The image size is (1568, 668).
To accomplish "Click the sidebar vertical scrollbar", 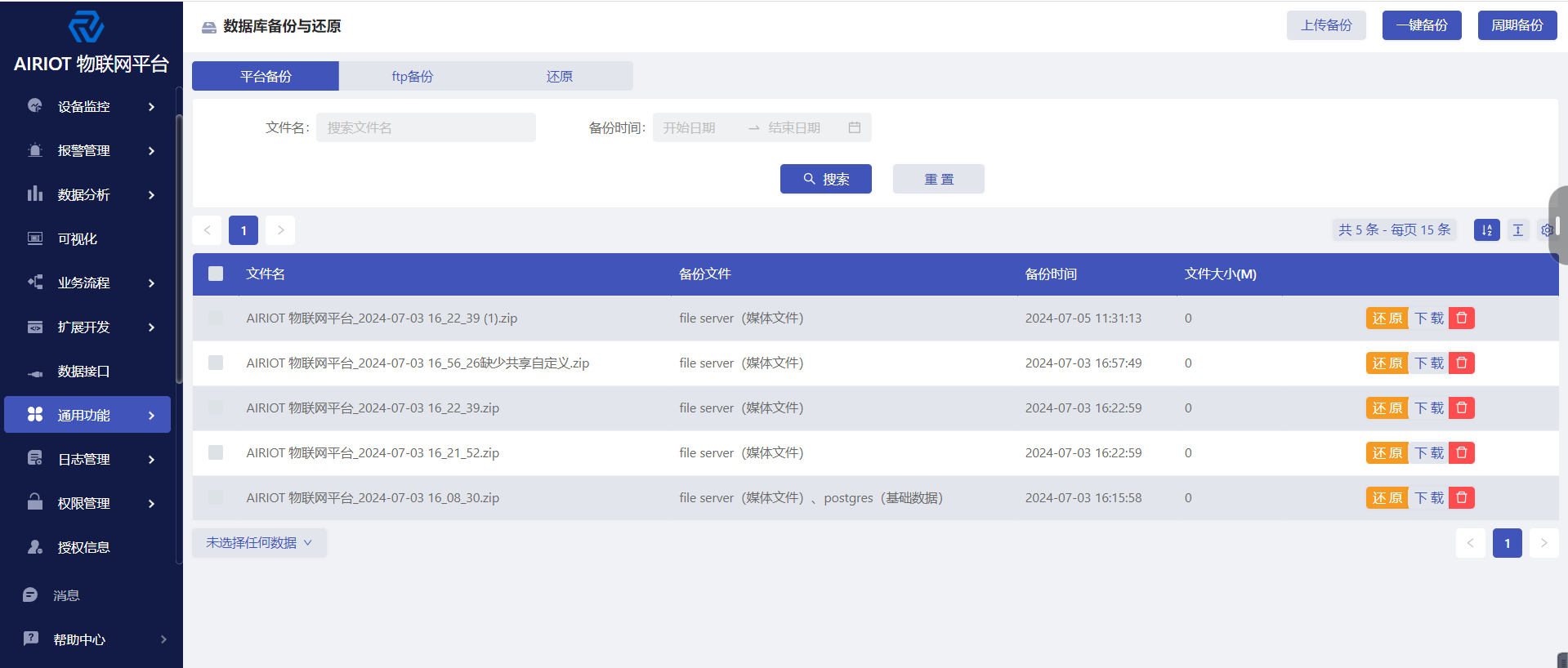I will (x=179, y=249).
